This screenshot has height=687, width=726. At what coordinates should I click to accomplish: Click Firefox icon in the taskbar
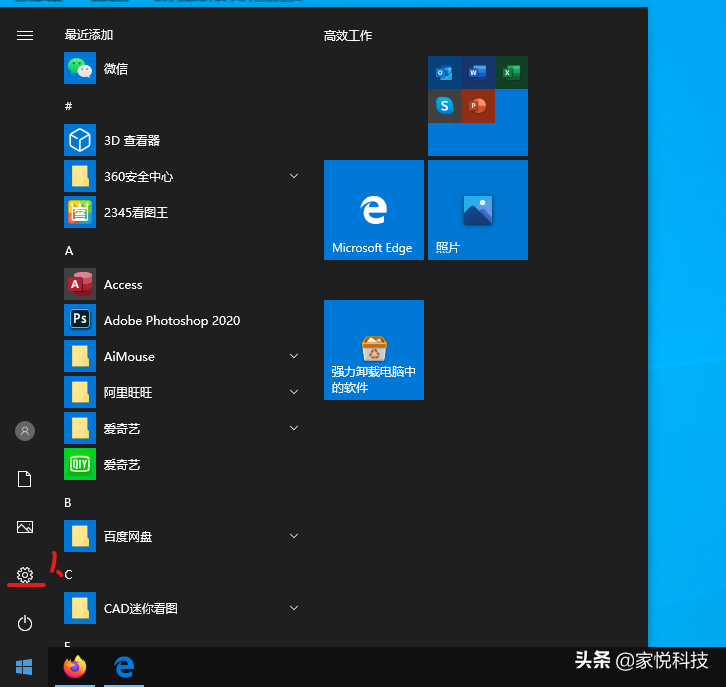pos(75,667)
